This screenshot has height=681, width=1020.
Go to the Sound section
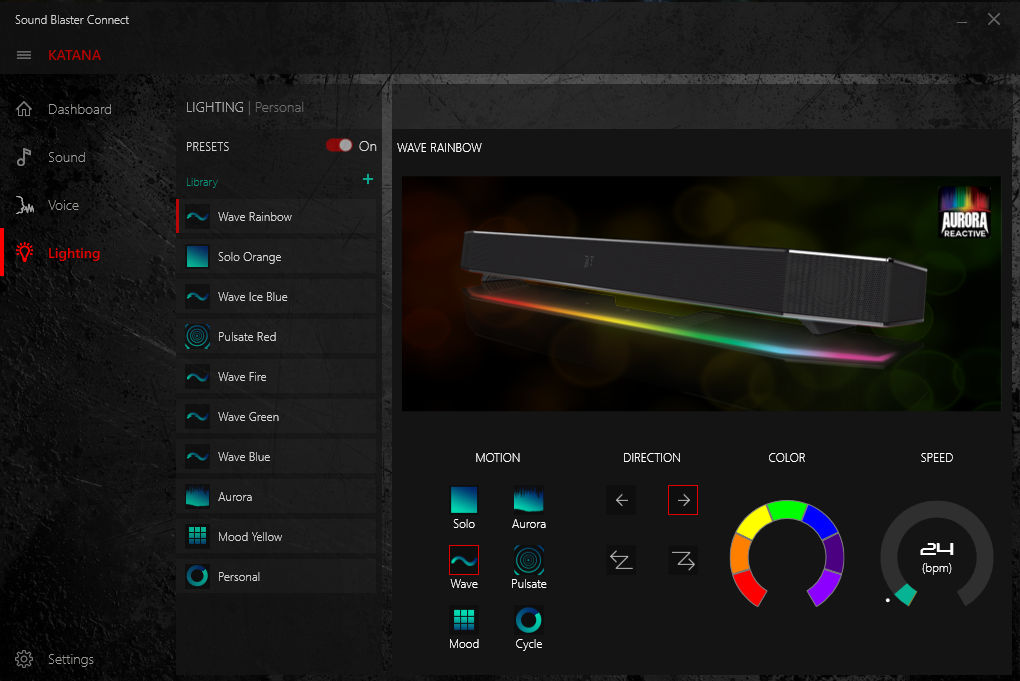tap(66, 157)
